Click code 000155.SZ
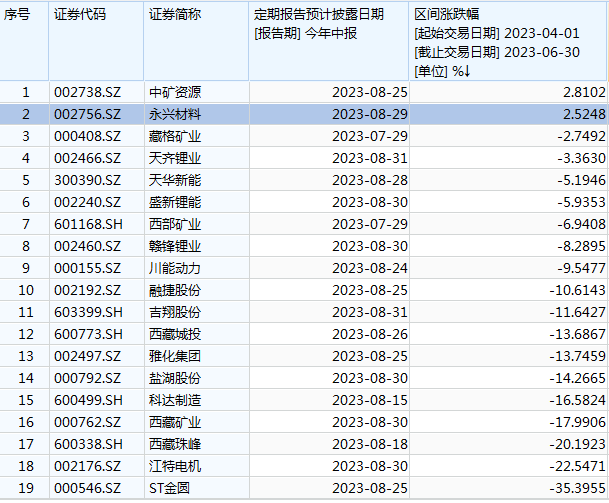The image size is (609, 503). [x=88, y=268]
